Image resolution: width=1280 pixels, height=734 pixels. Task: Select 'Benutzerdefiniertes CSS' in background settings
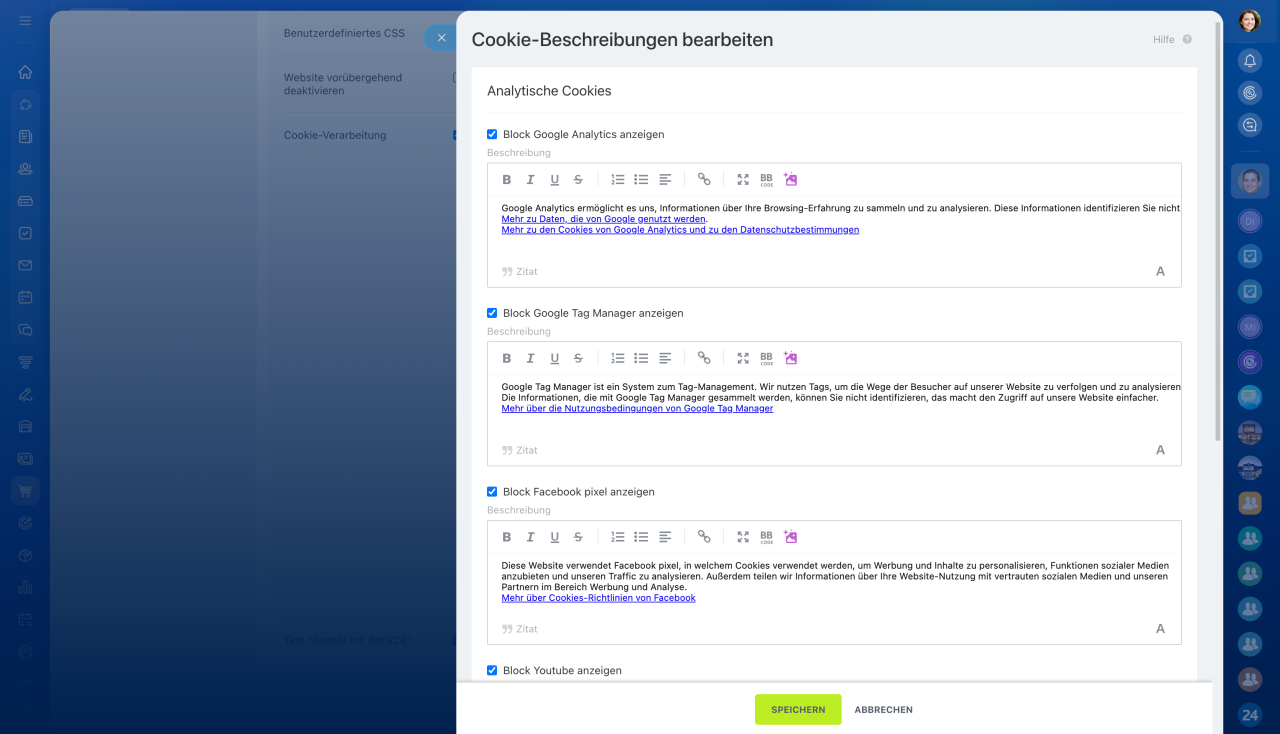[x=344, y=33]
